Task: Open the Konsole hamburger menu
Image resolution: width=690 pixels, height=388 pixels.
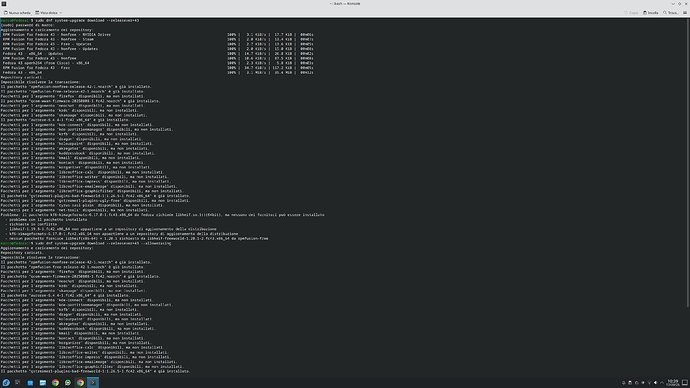Action: pyautogui.click(x=685, y=13)
